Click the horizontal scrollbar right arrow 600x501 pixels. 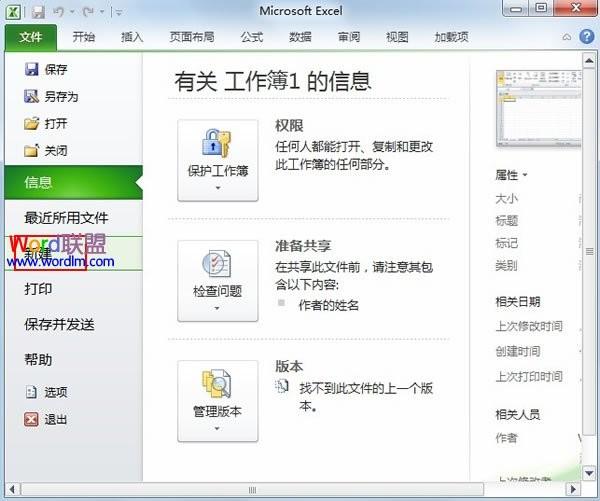coord(573,490)
